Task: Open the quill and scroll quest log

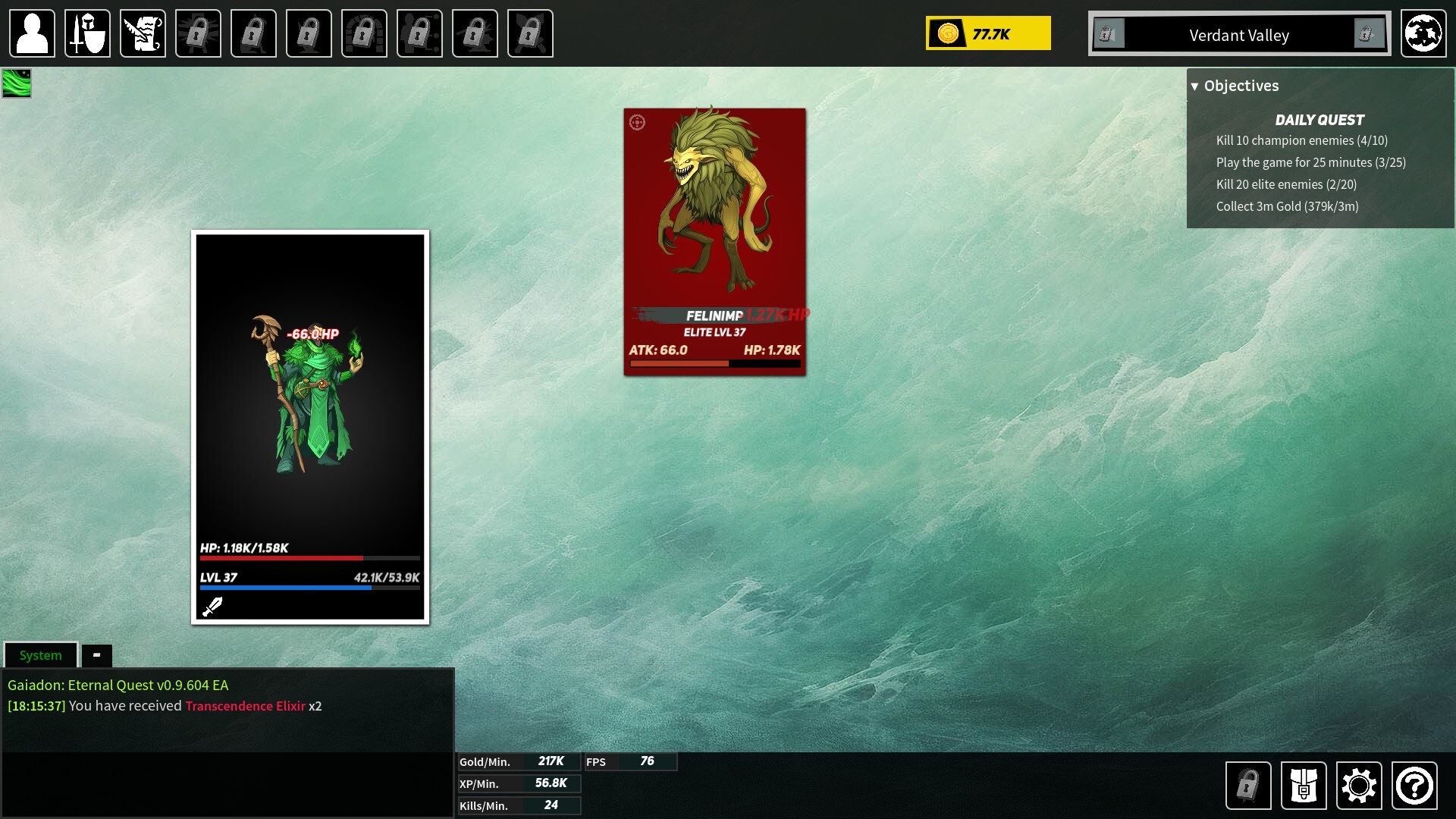Action: click(x=143, y=33)
